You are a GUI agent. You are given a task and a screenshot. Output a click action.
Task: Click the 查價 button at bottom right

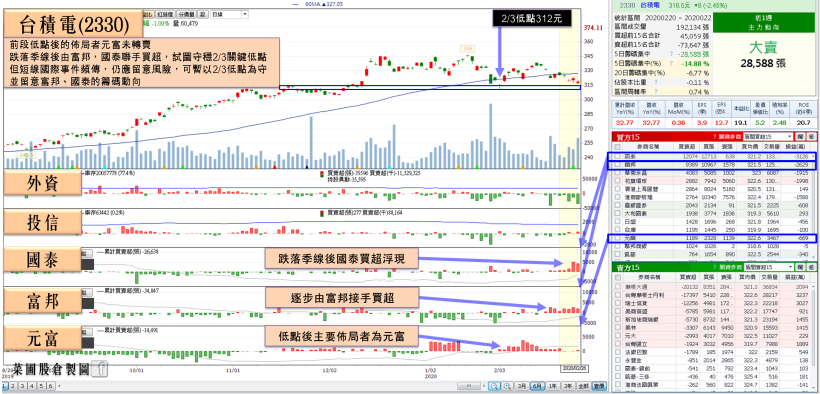point(599,386)
